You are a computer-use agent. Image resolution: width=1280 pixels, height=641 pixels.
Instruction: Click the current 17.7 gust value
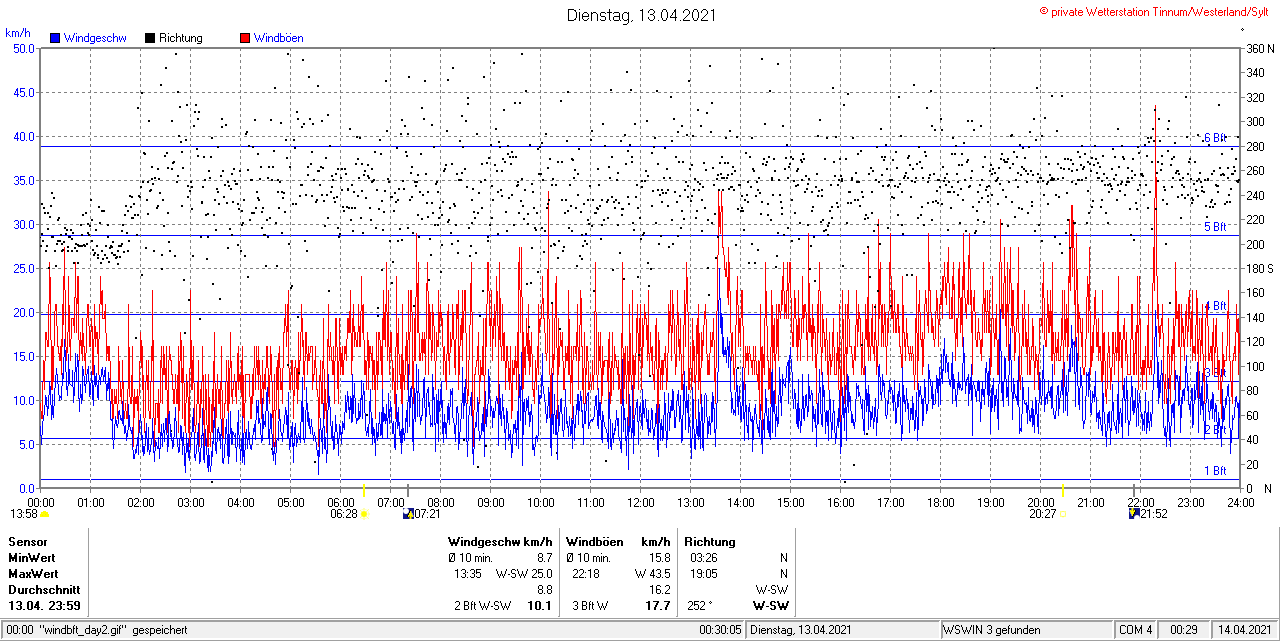[x=658, y=606]
